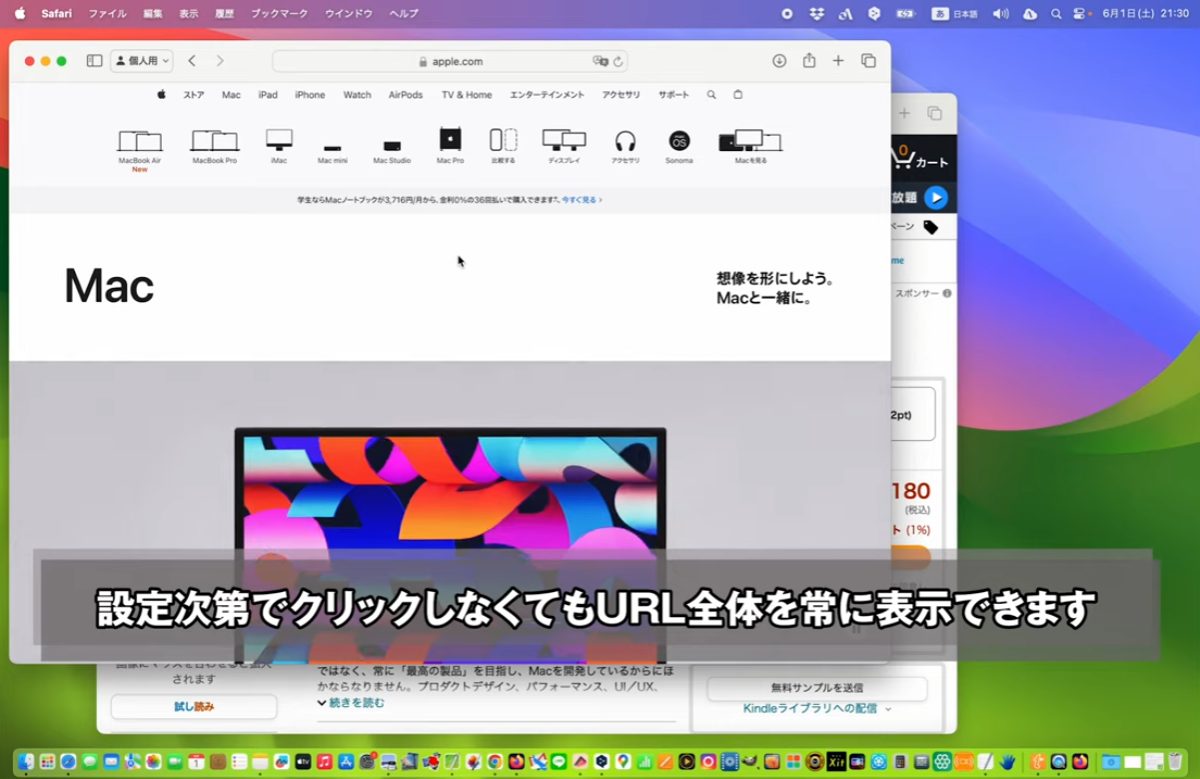Open the ウインドウ menu
The image size is (1200, 779).
point(349,14)
